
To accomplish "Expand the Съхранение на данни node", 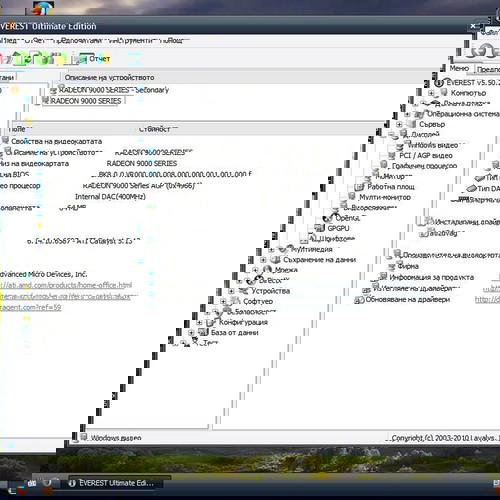I will 263,260.
